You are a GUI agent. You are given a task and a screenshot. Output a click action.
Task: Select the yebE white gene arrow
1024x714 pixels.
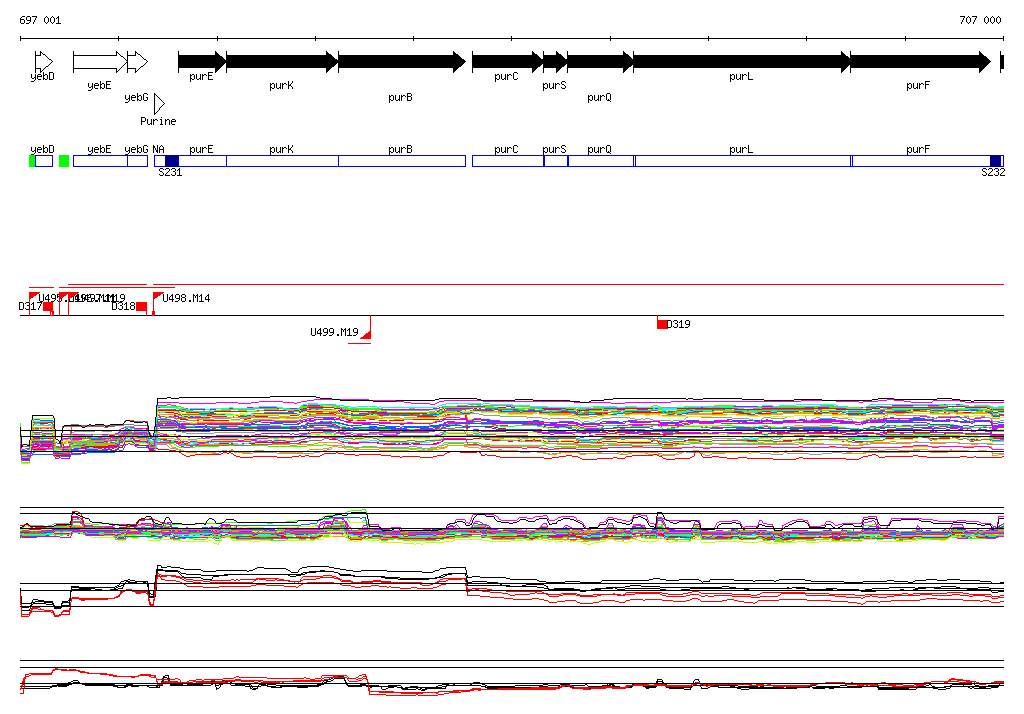99,62
